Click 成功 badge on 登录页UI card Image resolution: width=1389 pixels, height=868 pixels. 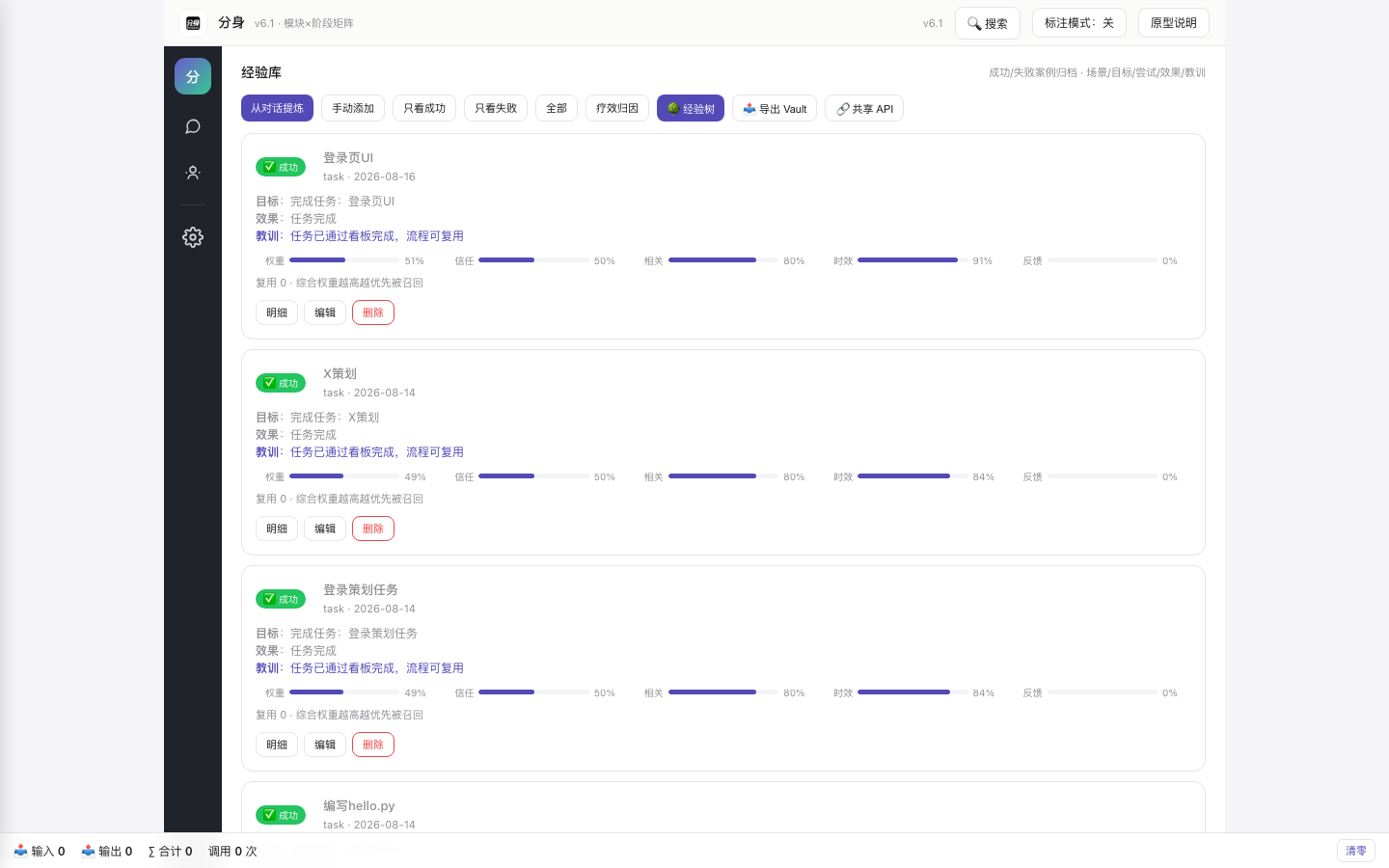click(281, 167)
